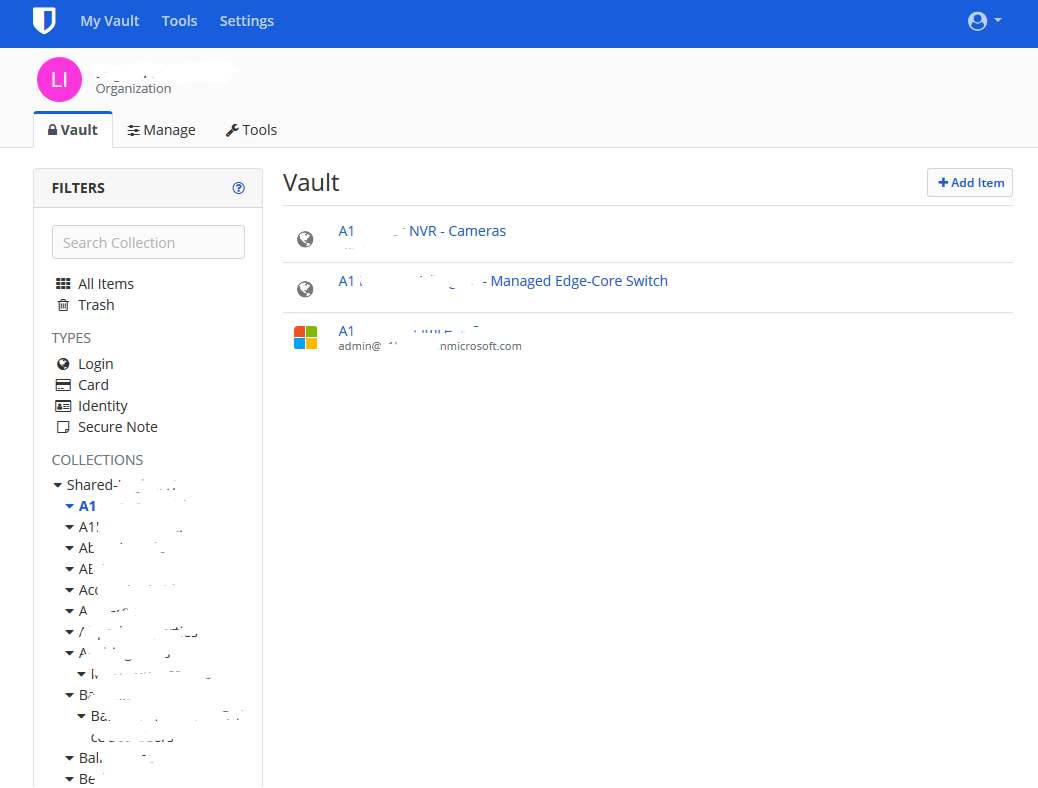The width and height of the screenshot is (1038, 788).
Task: Focus the Search Collection input field
Action: [148, 242]
